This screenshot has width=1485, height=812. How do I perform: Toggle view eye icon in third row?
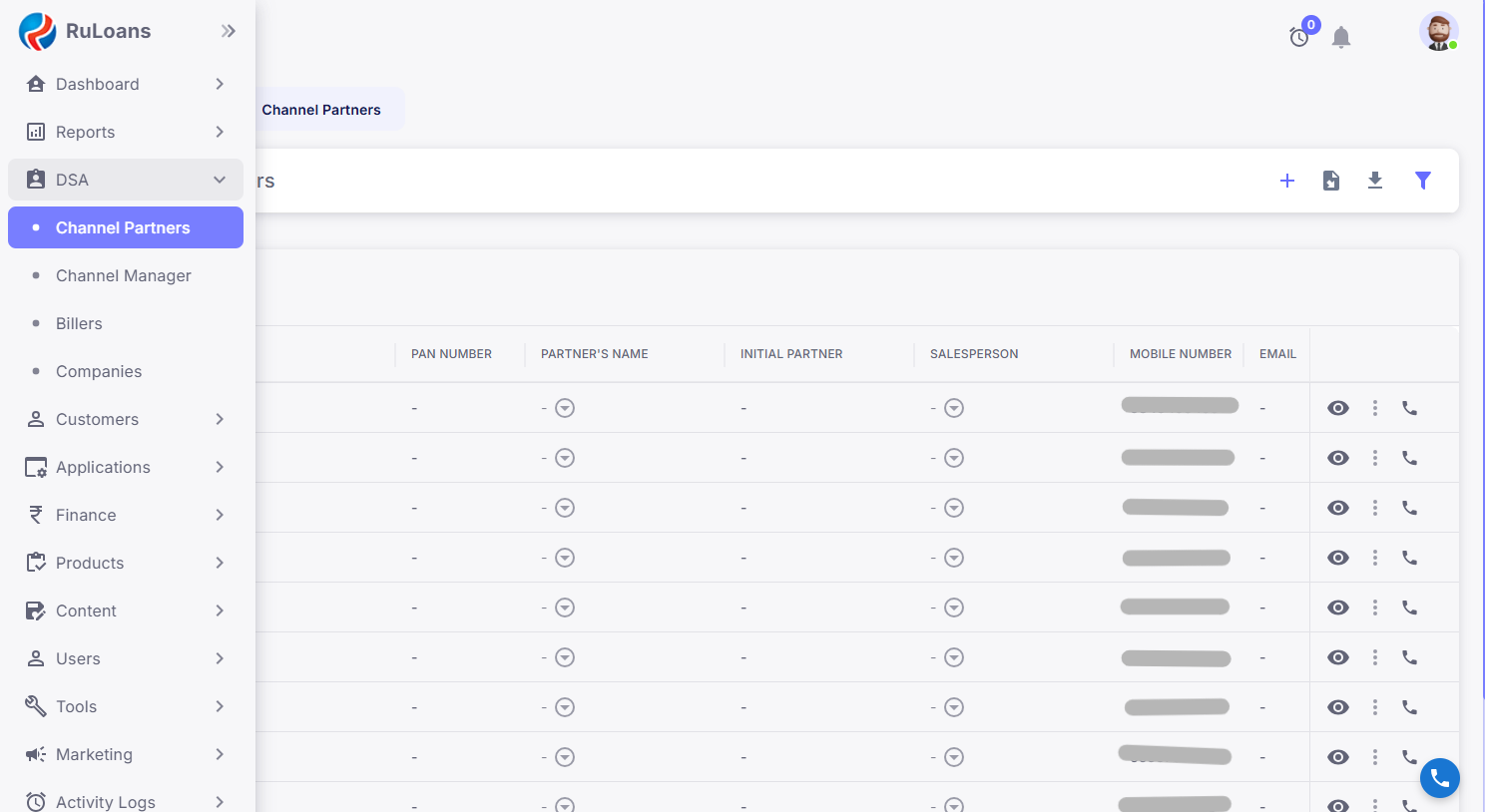[x=1338, y=508]
